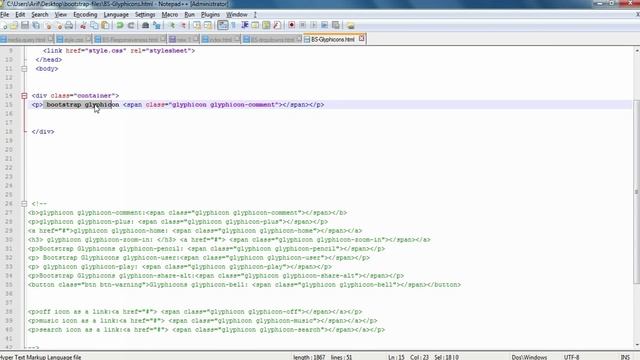Image resolution: width=640 pixels, height=360 pixels.
Task: Click the Open file toolbar icon
Action: (x=14, y=26)
